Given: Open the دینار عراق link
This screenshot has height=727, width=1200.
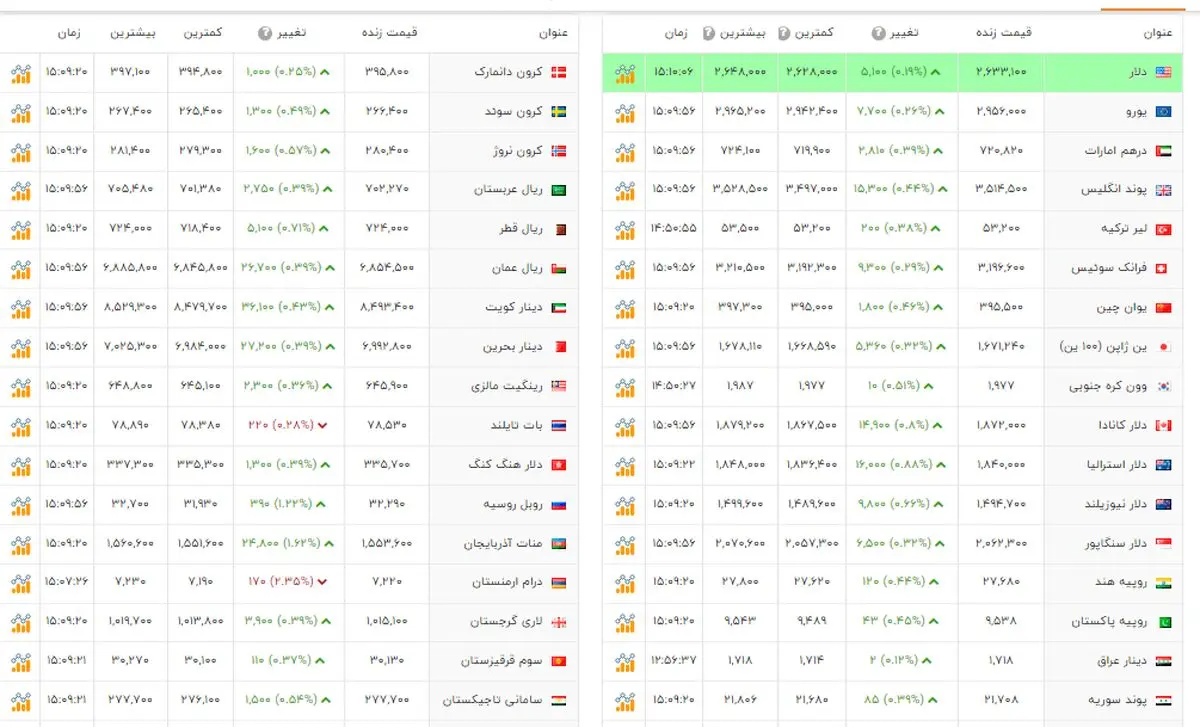Looking at the screenshot, I should (x=1123, y=660).
